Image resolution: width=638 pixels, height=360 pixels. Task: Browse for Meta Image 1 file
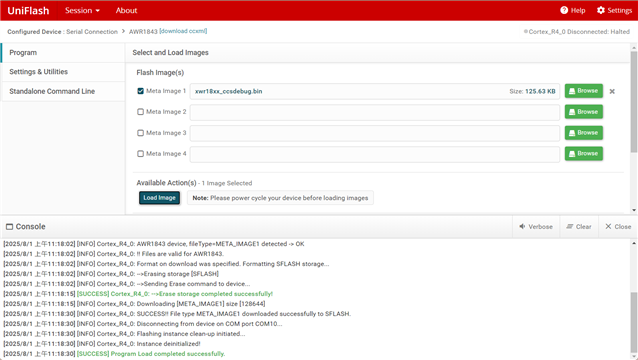point(583,91)
